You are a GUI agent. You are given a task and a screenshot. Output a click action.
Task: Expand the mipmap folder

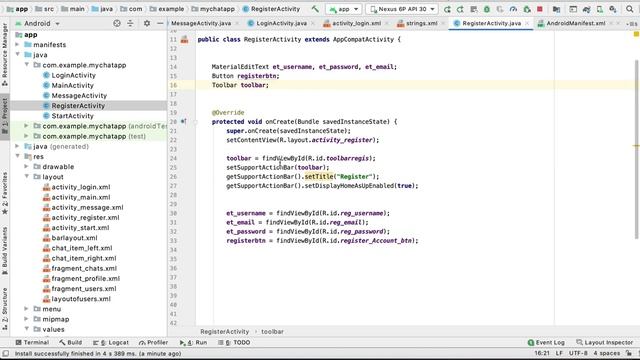point(27,319)
